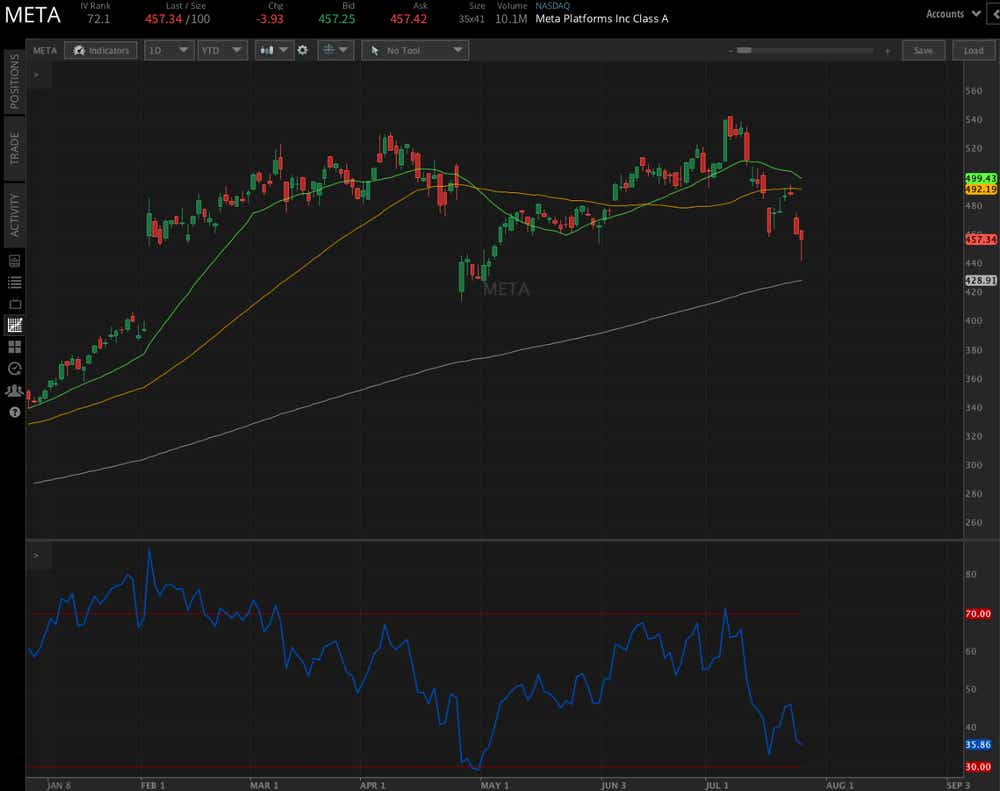Click the zoom out minus sign
The image size is (1000, 791).
point(730,51)
